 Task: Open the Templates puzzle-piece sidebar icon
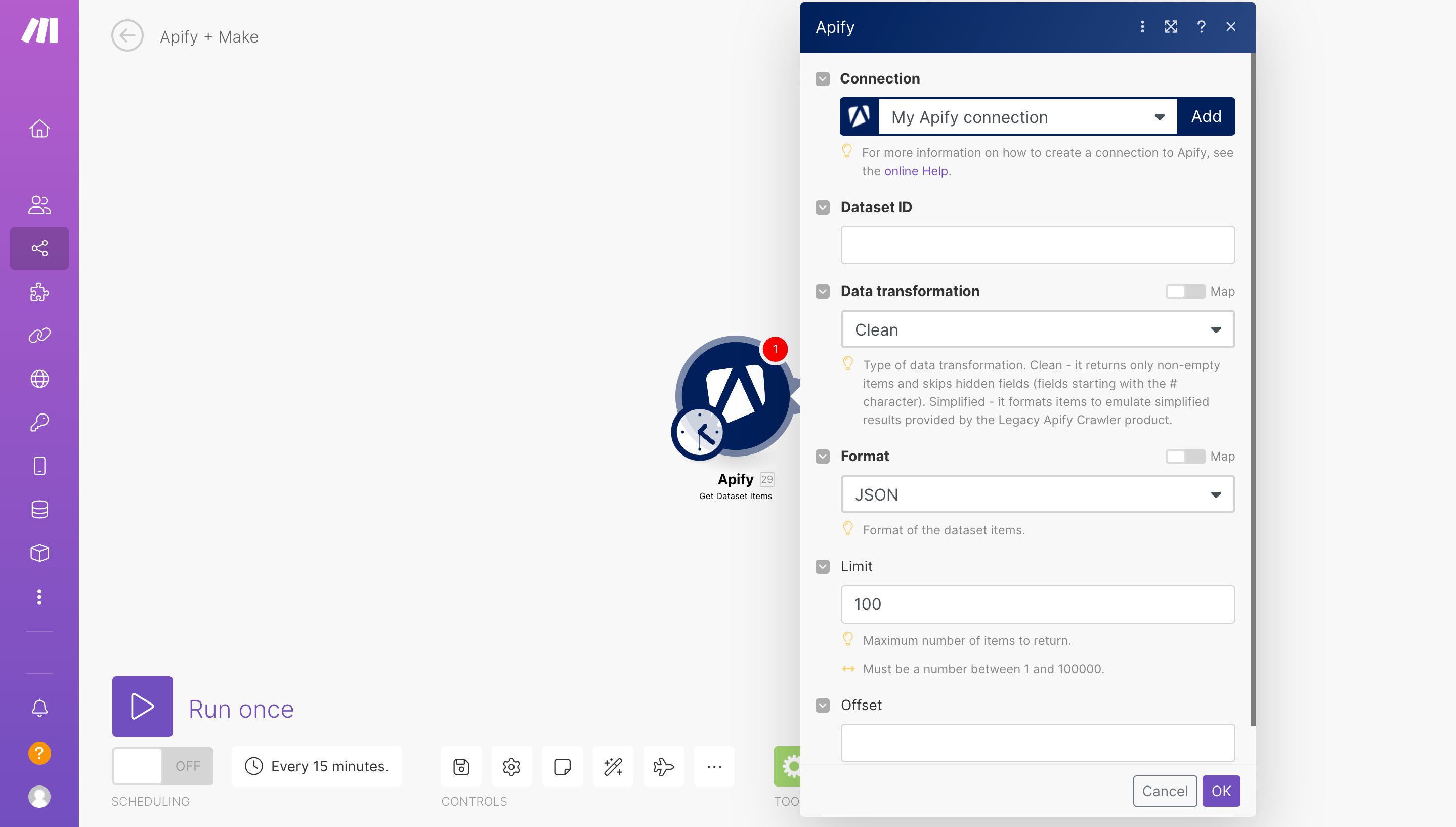pos(39,292)
